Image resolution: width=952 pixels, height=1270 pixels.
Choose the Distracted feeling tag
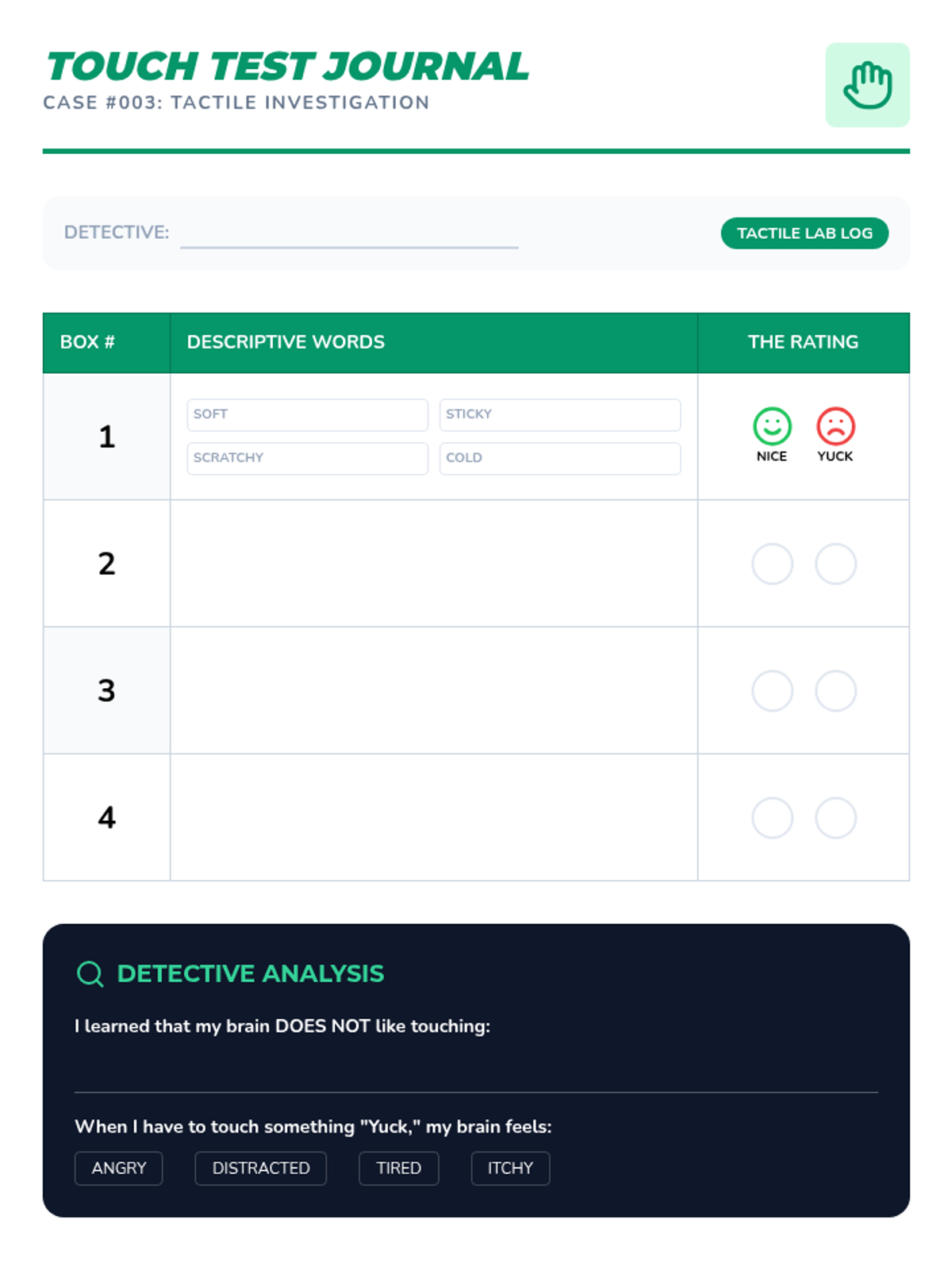(261, 1168)
